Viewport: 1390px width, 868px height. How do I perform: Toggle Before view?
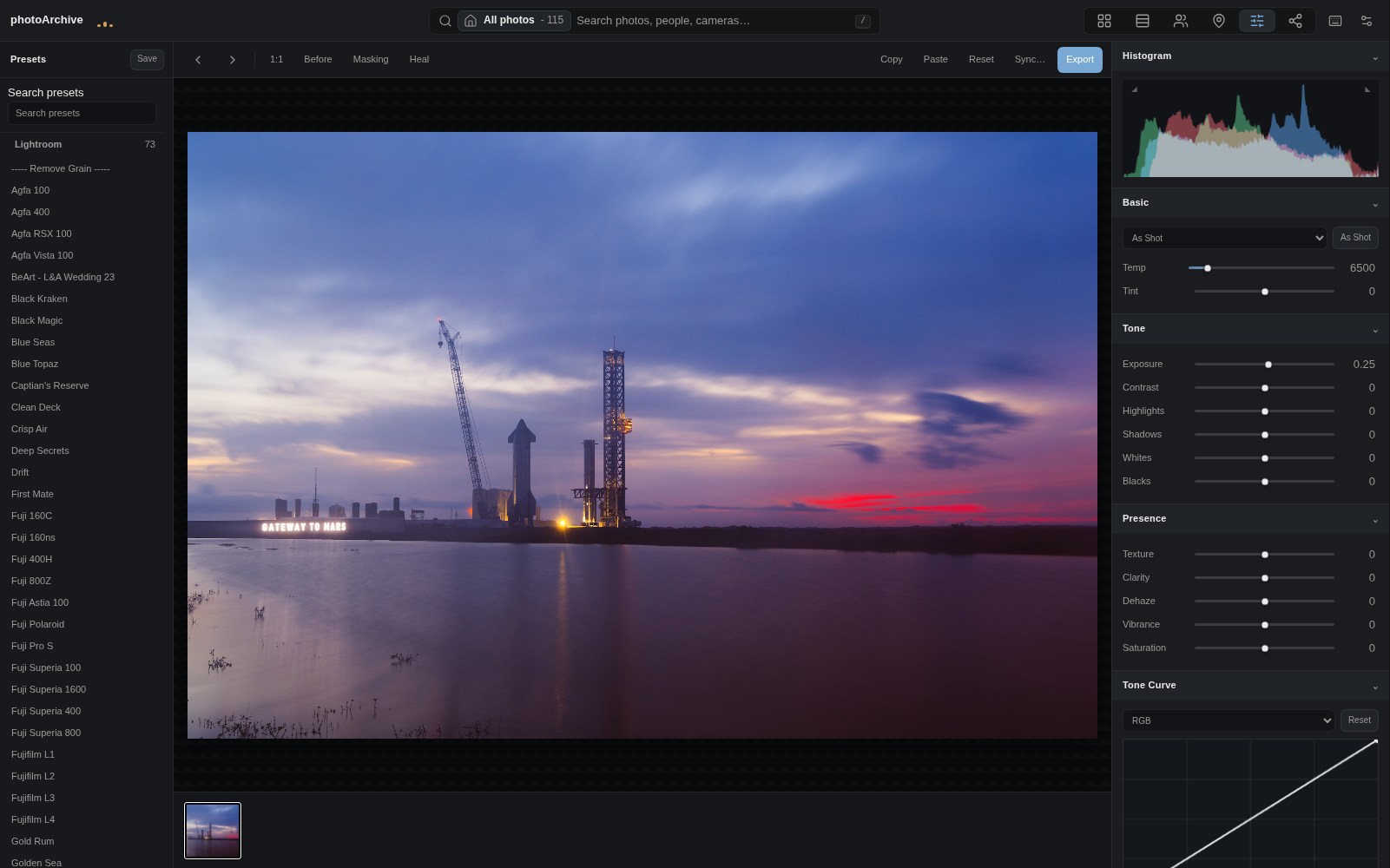point(318,60)
